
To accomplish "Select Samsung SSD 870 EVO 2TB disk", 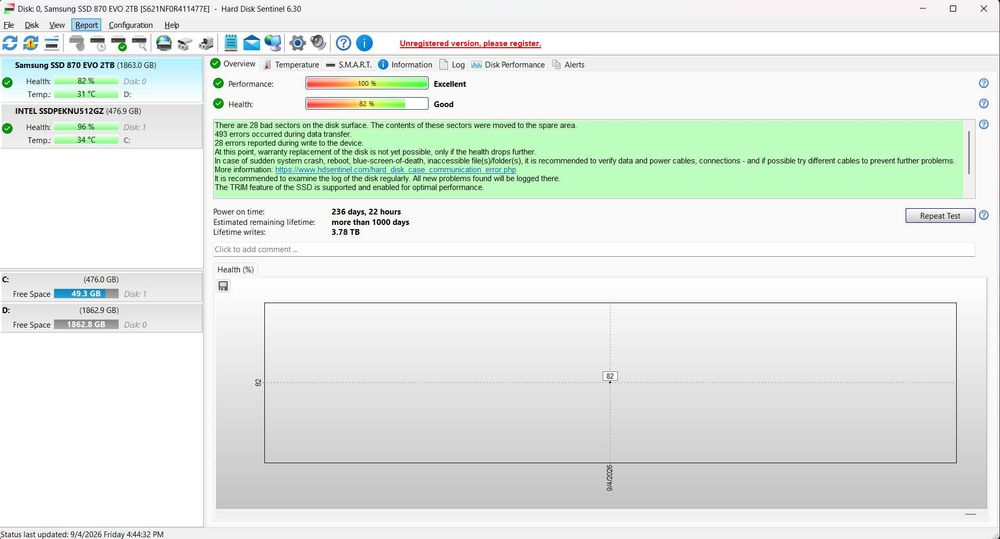I will point(101,80).
